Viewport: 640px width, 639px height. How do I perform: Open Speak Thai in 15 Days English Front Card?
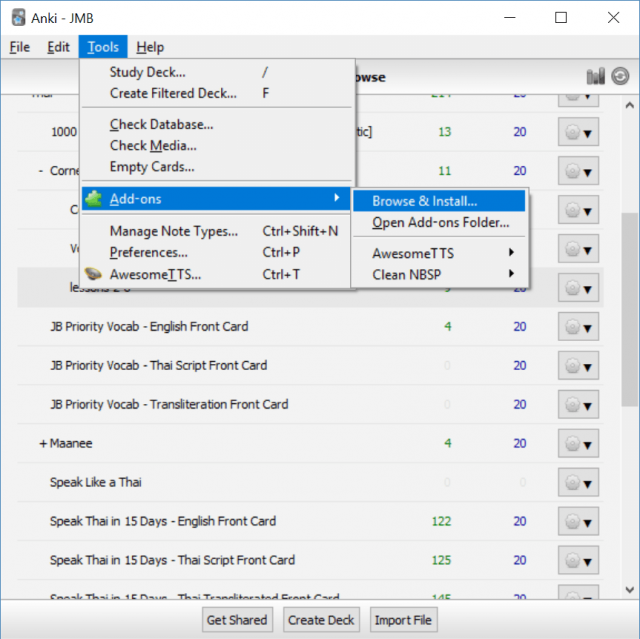click(x=163, y=521)
